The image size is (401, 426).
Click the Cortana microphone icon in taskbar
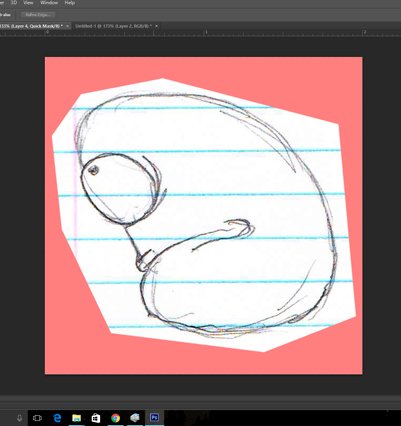point(19,418)
